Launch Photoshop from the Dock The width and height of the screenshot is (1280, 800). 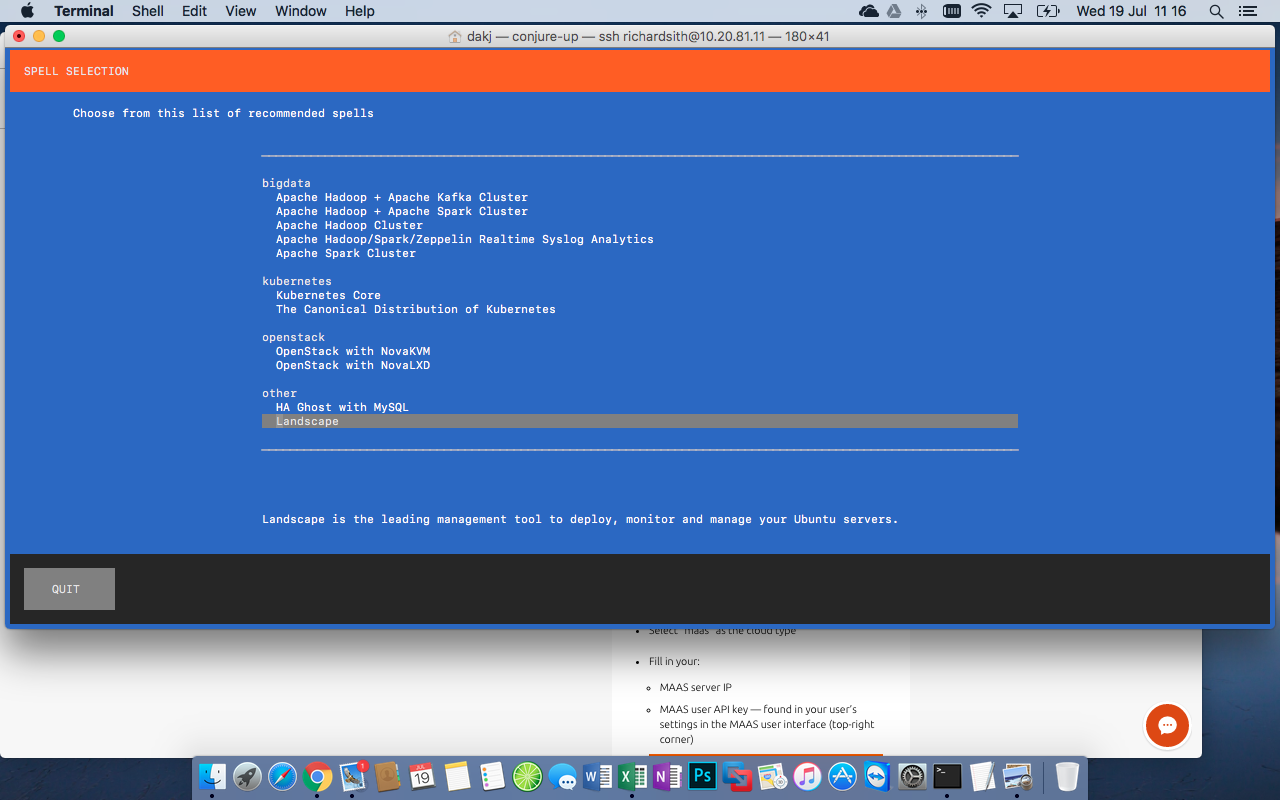tap(702, 776)
